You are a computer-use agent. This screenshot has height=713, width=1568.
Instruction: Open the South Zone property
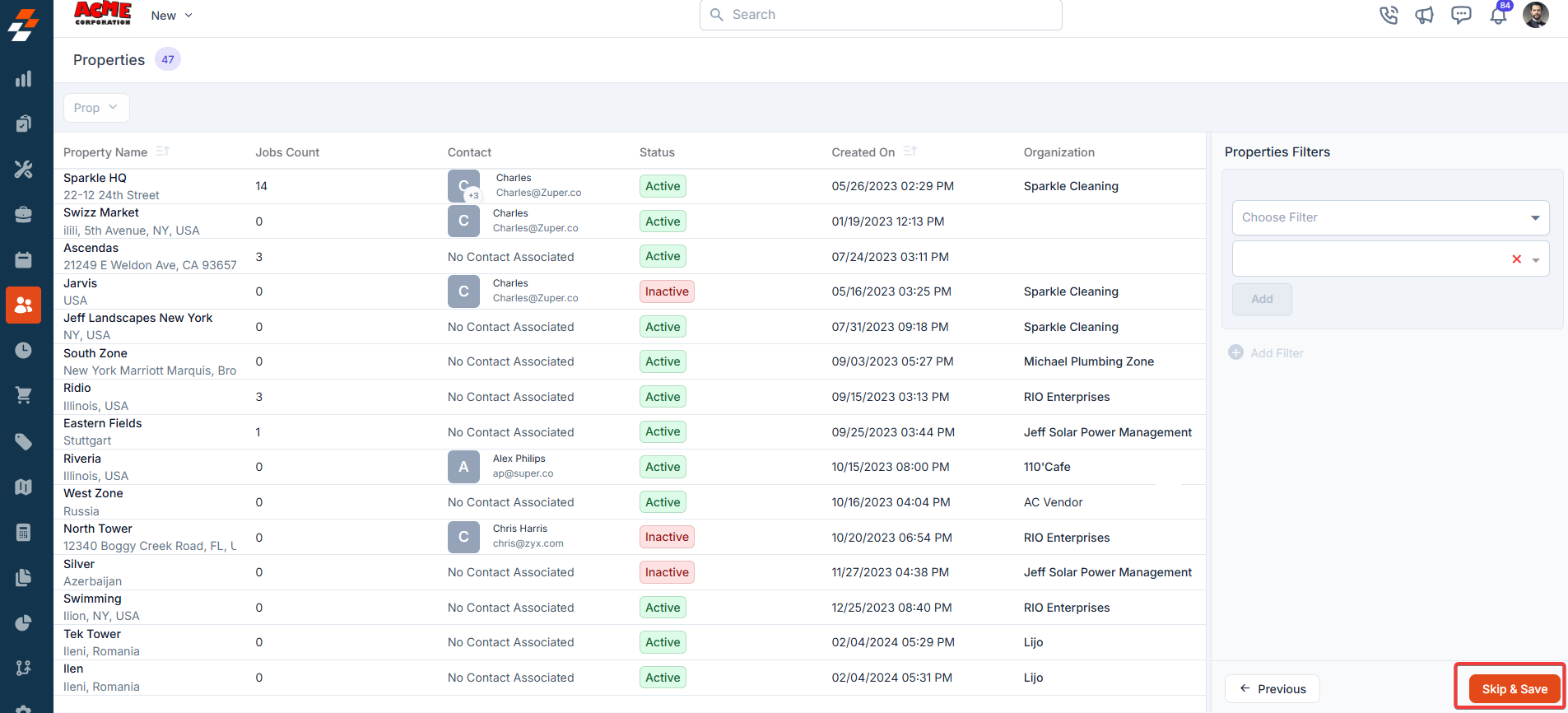pos(95,353)
